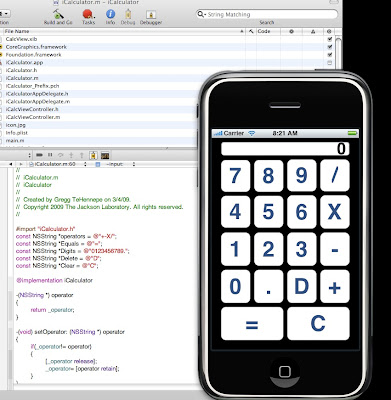Click the red Tasks stop icon

88,14
